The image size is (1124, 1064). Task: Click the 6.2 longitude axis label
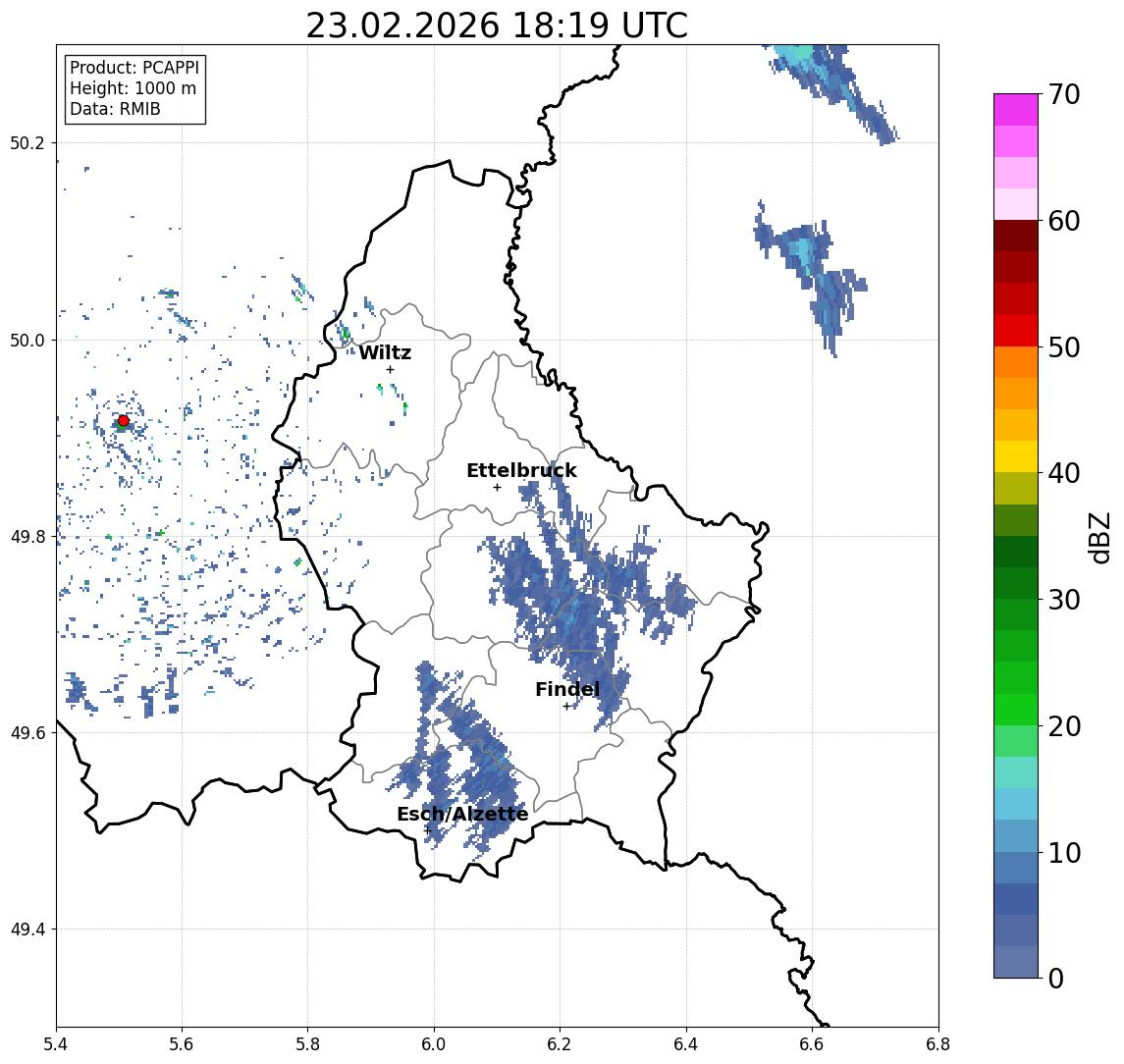tap(560, 1044)
